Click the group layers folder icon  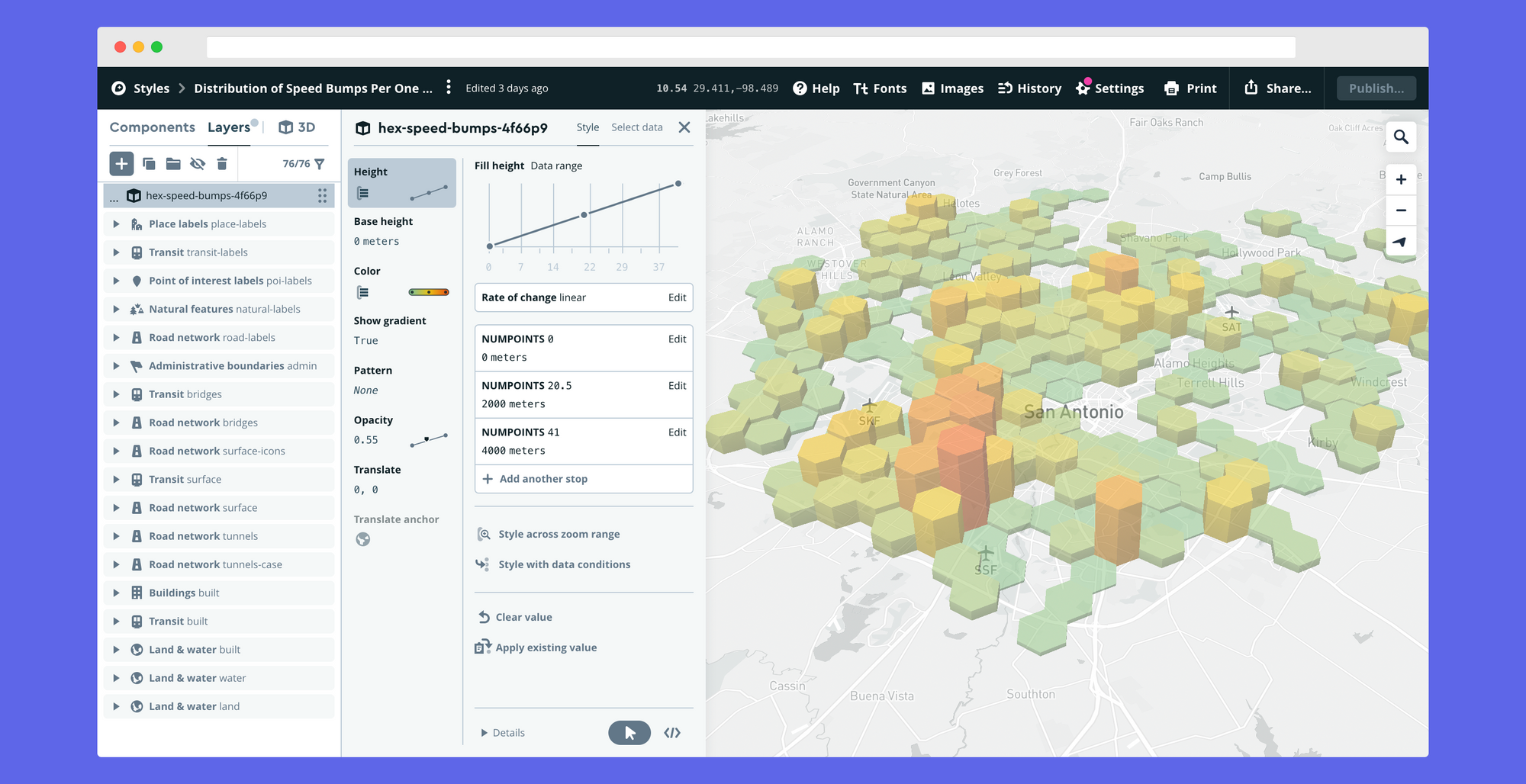(x=173, y=164)
